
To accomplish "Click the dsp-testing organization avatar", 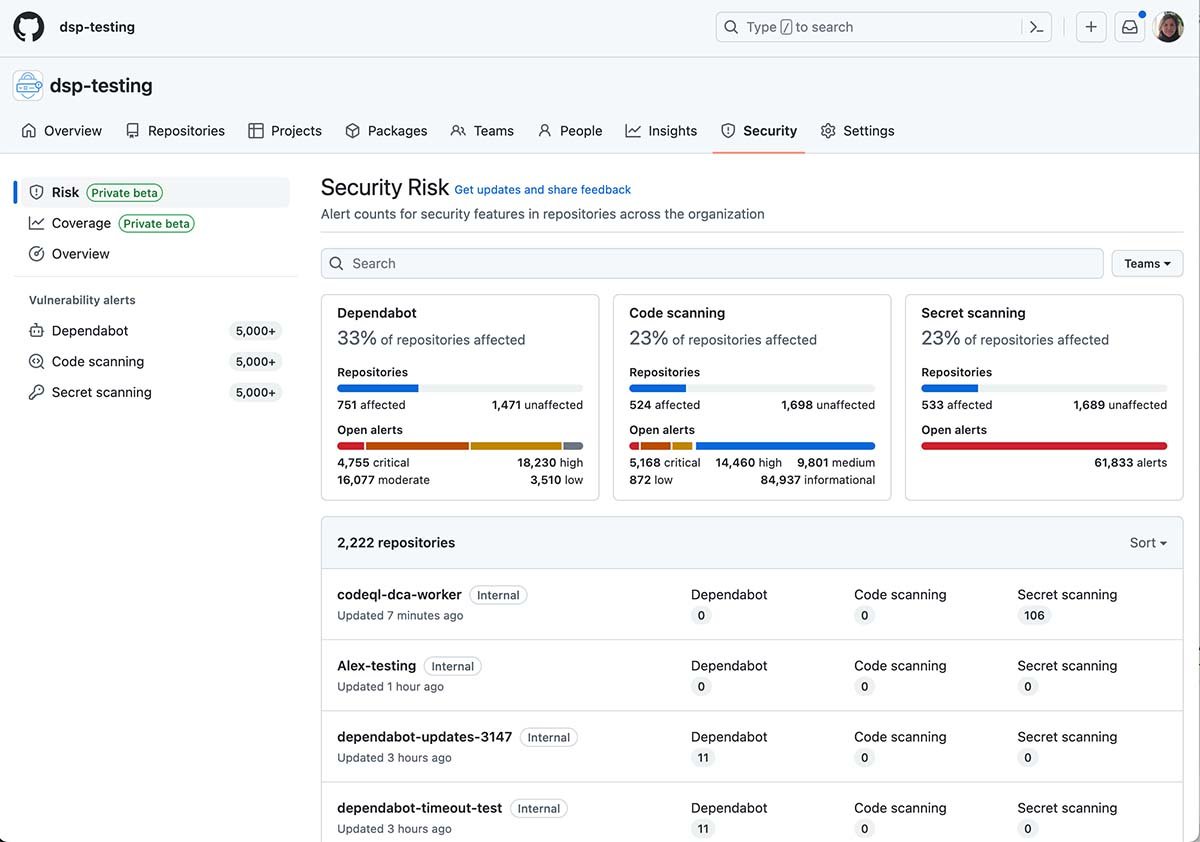I will coord(28,86).
